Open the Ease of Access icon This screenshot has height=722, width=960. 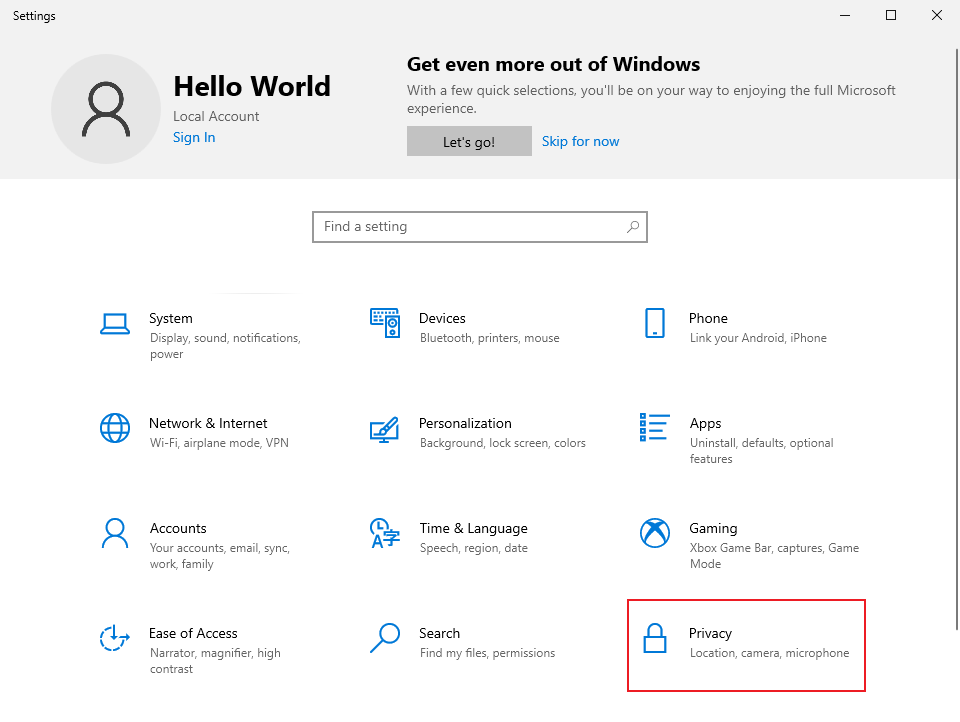(x=114, y=638)
